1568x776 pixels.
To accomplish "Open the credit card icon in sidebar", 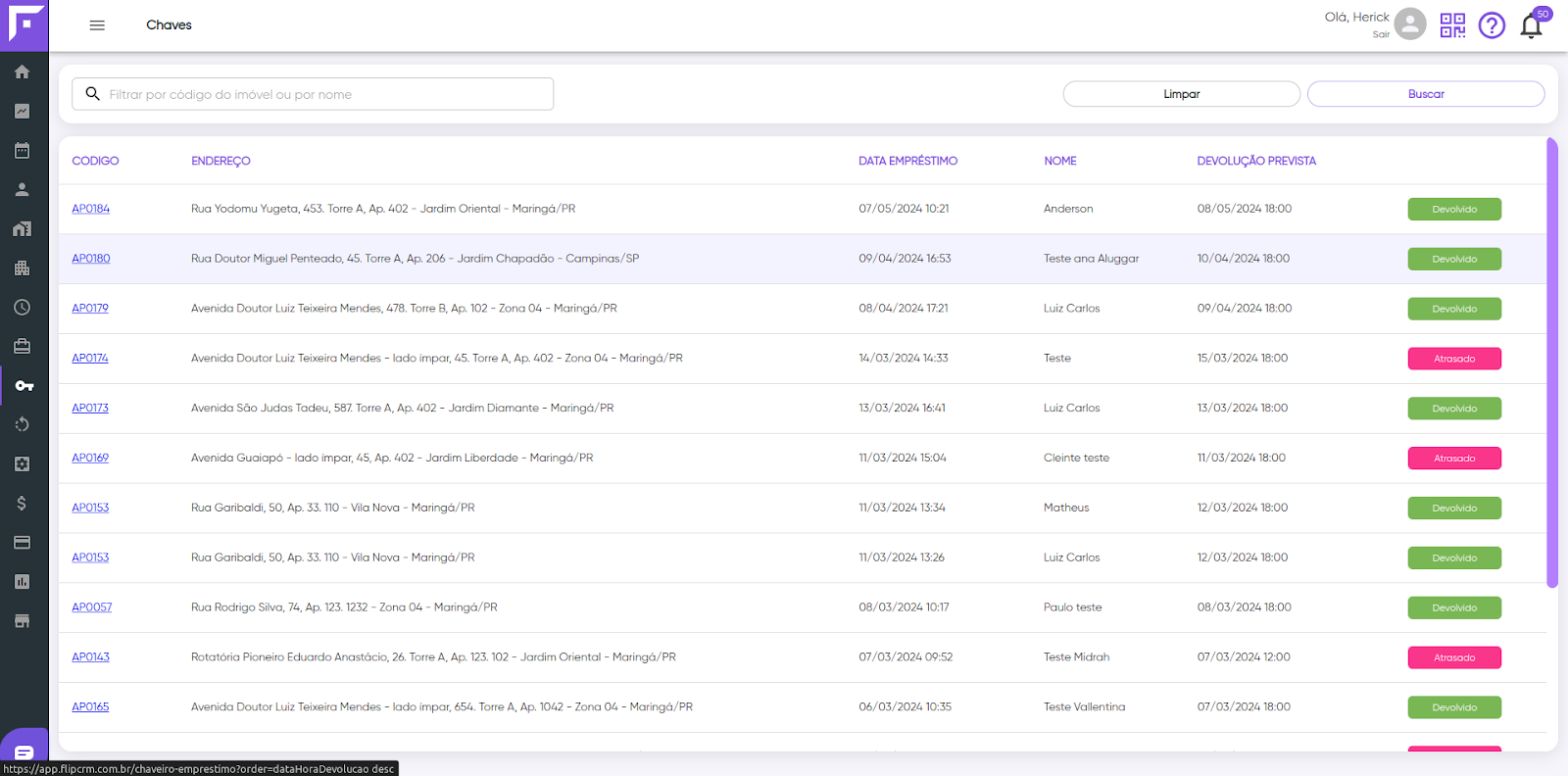I will pyautogui.click(x=23, y=542).
